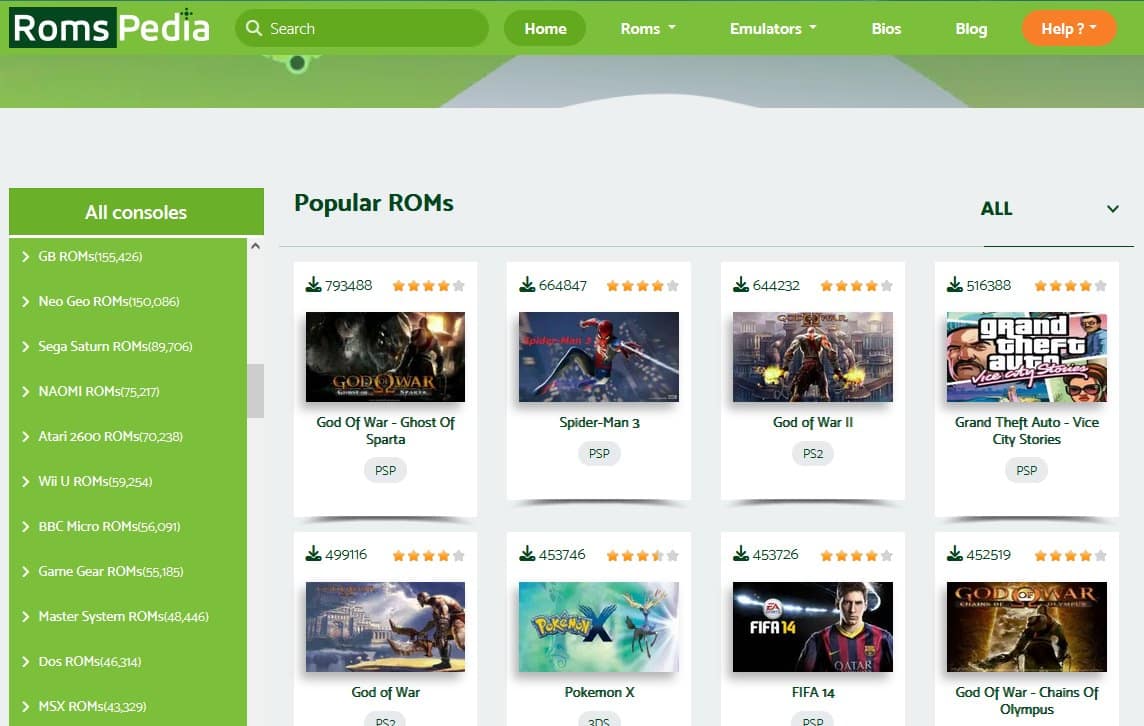This screenshot has height=726, width=1144.
Task: Click the download icon beside 453746
Action: point(527,555)
